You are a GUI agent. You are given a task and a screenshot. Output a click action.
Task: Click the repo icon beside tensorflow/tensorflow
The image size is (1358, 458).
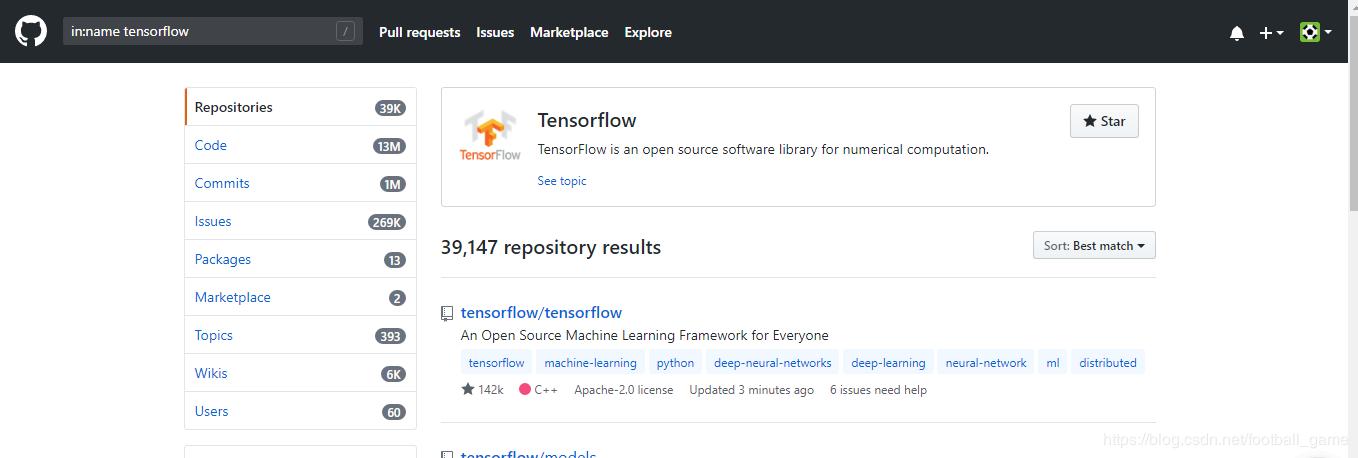447,313
